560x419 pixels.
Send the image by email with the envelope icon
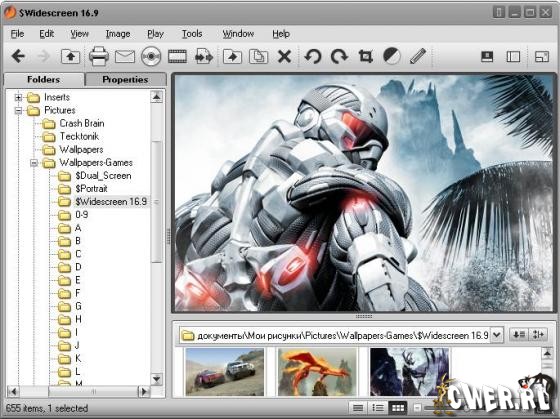pyautogui.click(x=125, y=56)
